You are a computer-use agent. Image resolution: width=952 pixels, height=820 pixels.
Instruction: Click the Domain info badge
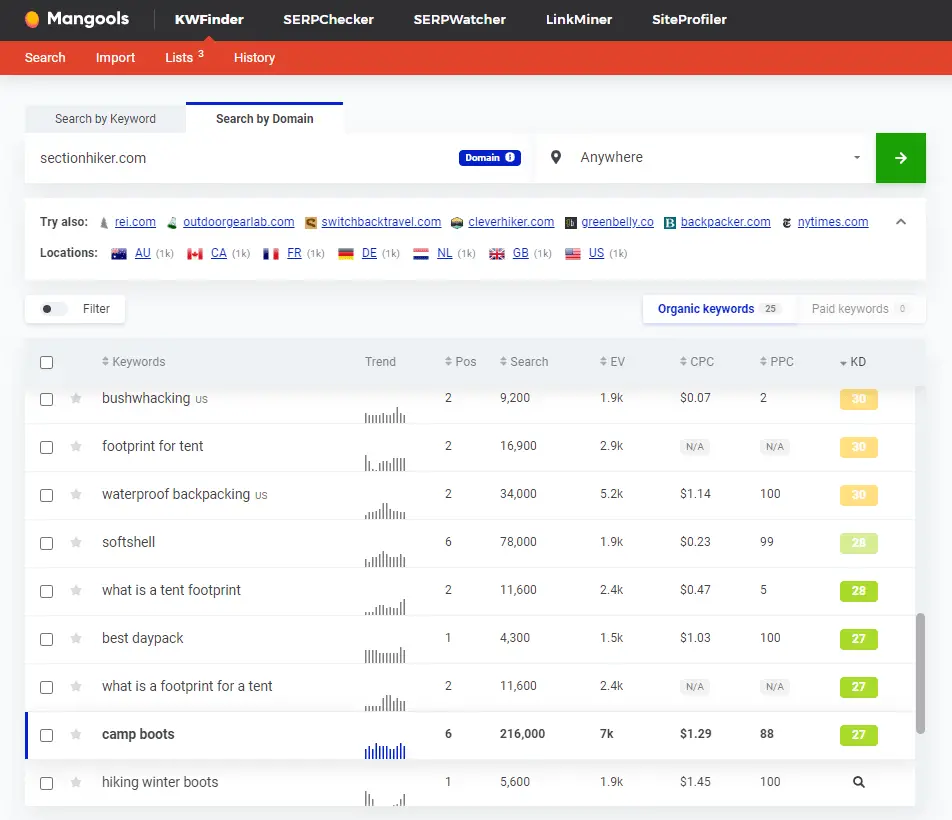[489, 157]
